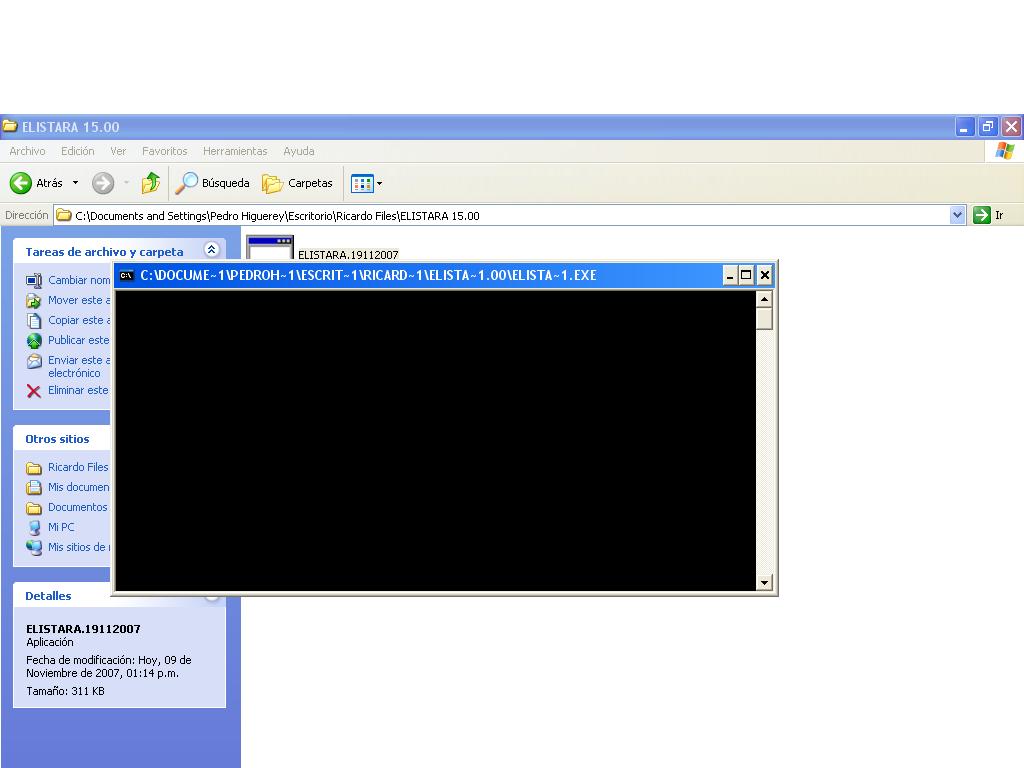The width and height of the screenshot is (1024, 768).
Task: Open the Herramientas menu
Action: pos(235,151)
